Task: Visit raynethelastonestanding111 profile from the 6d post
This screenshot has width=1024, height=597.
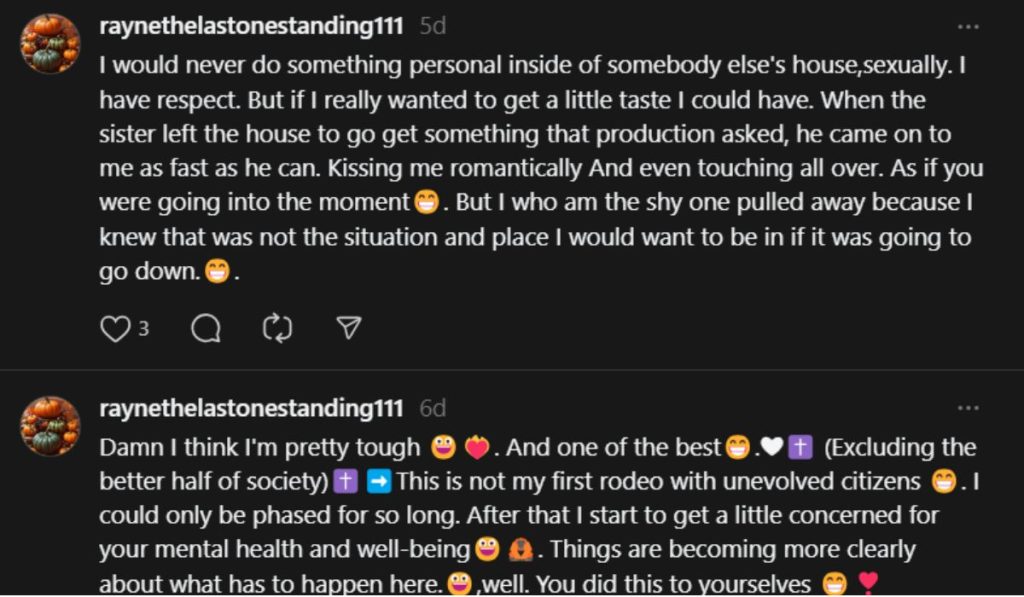Action: point(251,409)
